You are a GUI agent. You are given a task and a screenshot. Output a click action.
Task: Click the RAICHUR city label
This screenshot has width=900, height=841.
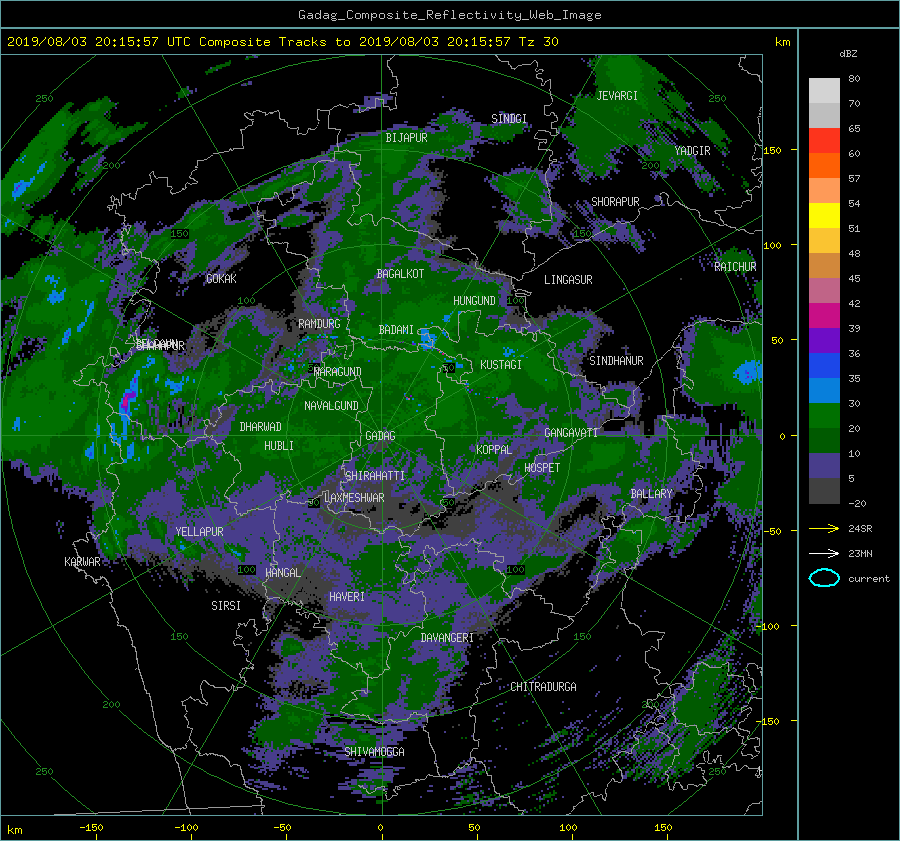(735, 267)
